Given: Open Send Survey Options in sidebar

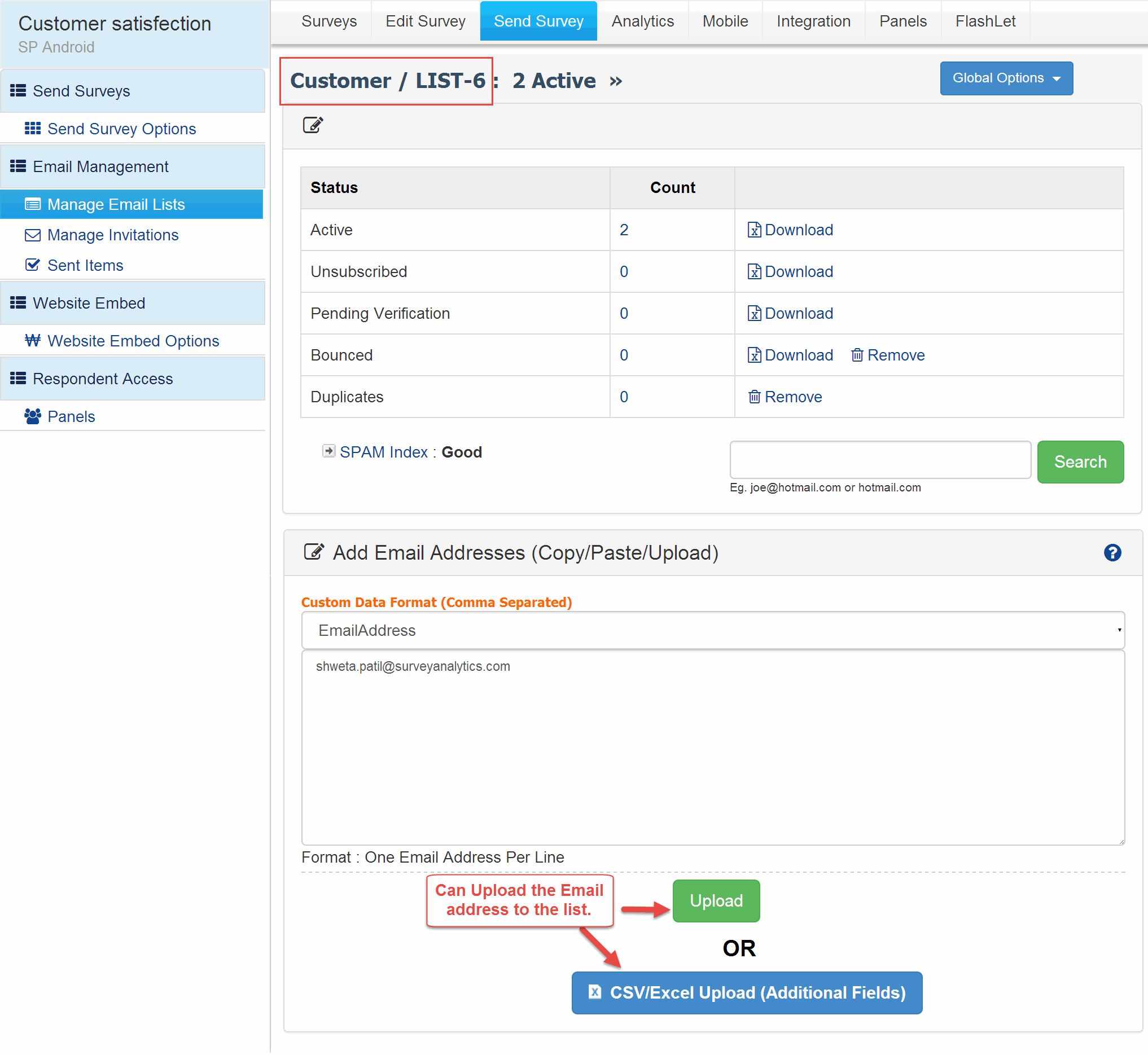Looking at the screenshot, I should click(x=121, y=129).
